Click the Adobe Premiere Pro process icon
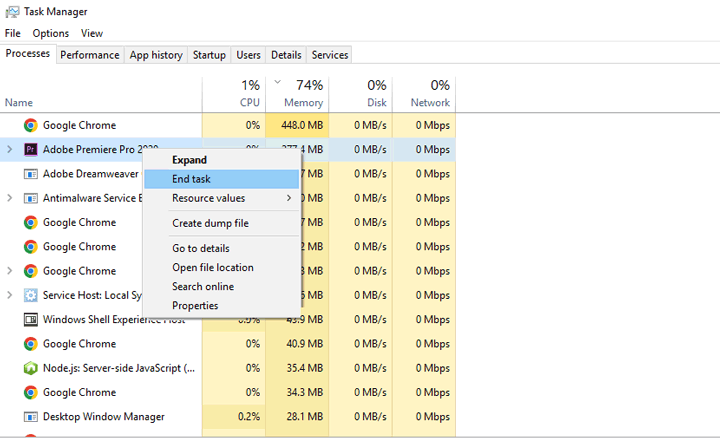The width and height of the screenshot is (720, 438). 30,150
